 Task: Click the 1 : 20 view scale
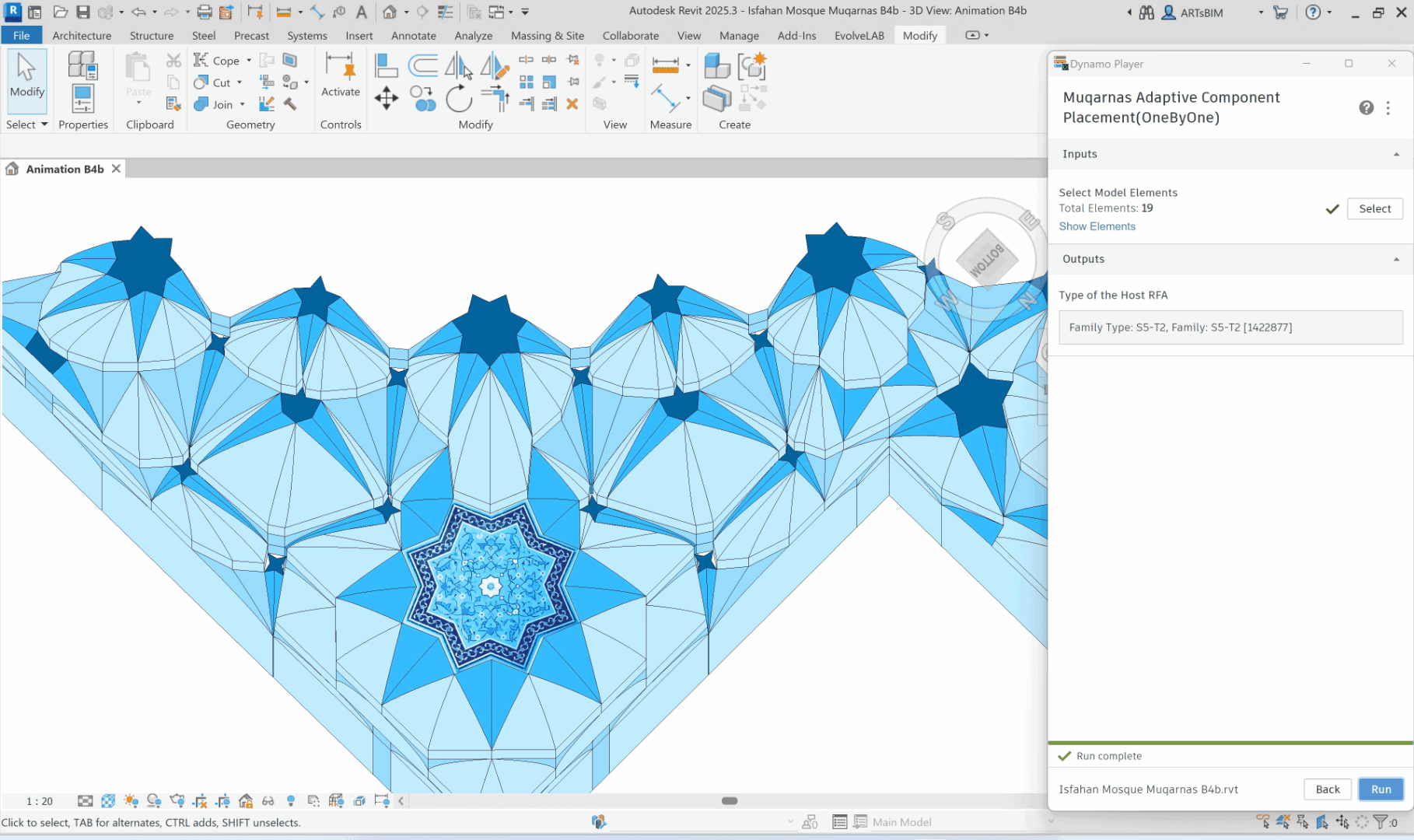(40, 801)
